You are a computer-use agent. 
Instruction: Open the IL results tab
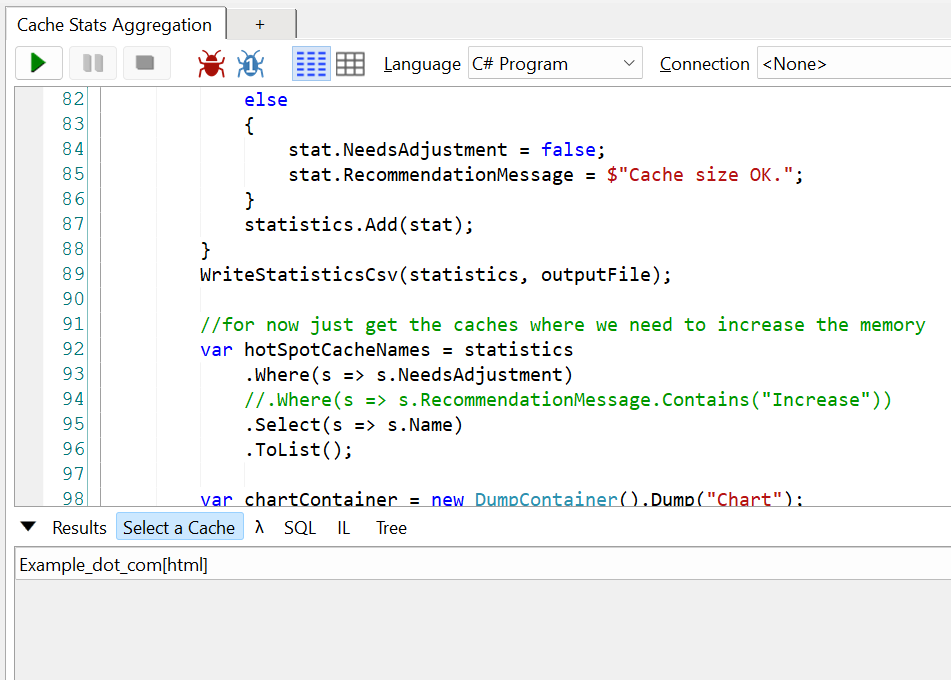click(x=343, y=528)
